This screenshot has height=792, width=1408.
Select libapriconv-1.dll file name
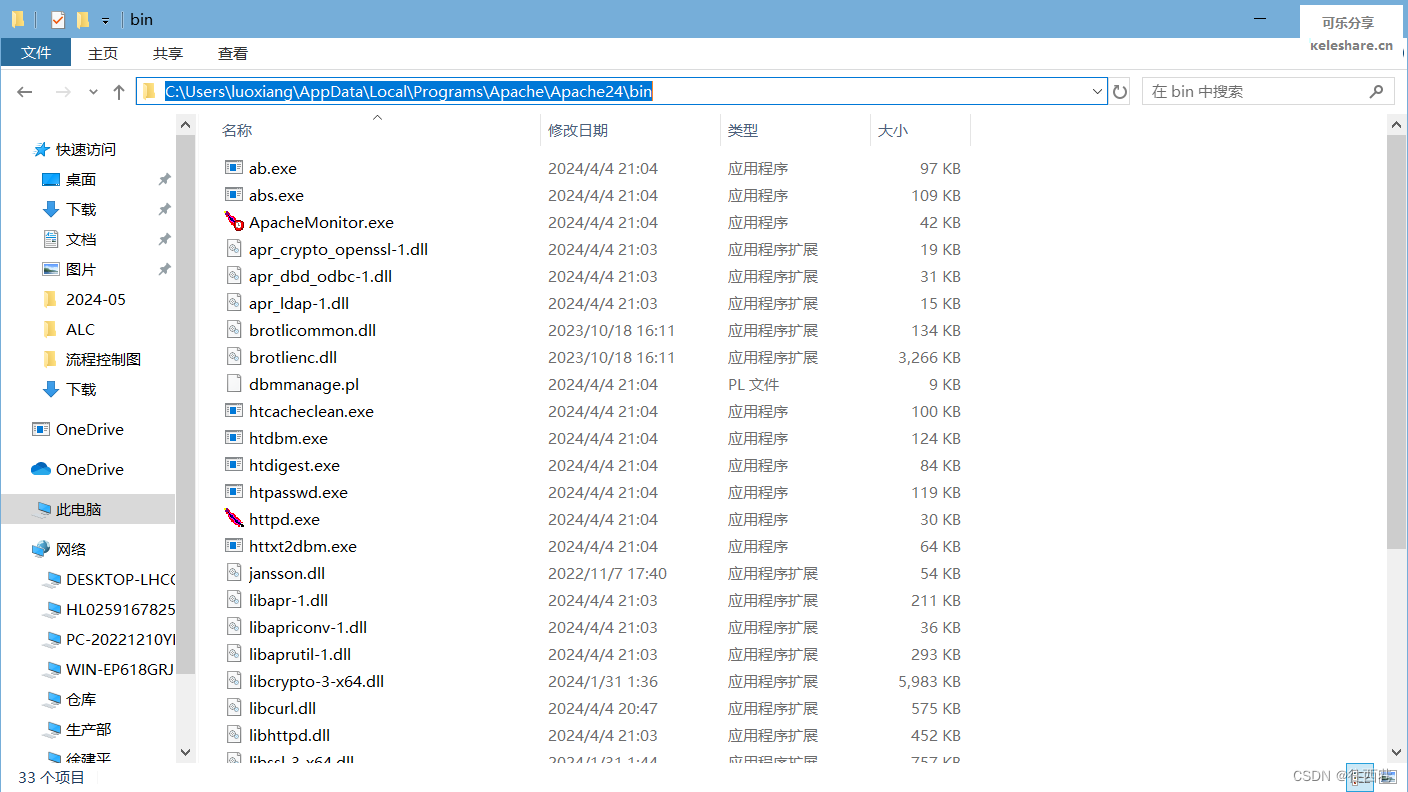click(308, 627)
